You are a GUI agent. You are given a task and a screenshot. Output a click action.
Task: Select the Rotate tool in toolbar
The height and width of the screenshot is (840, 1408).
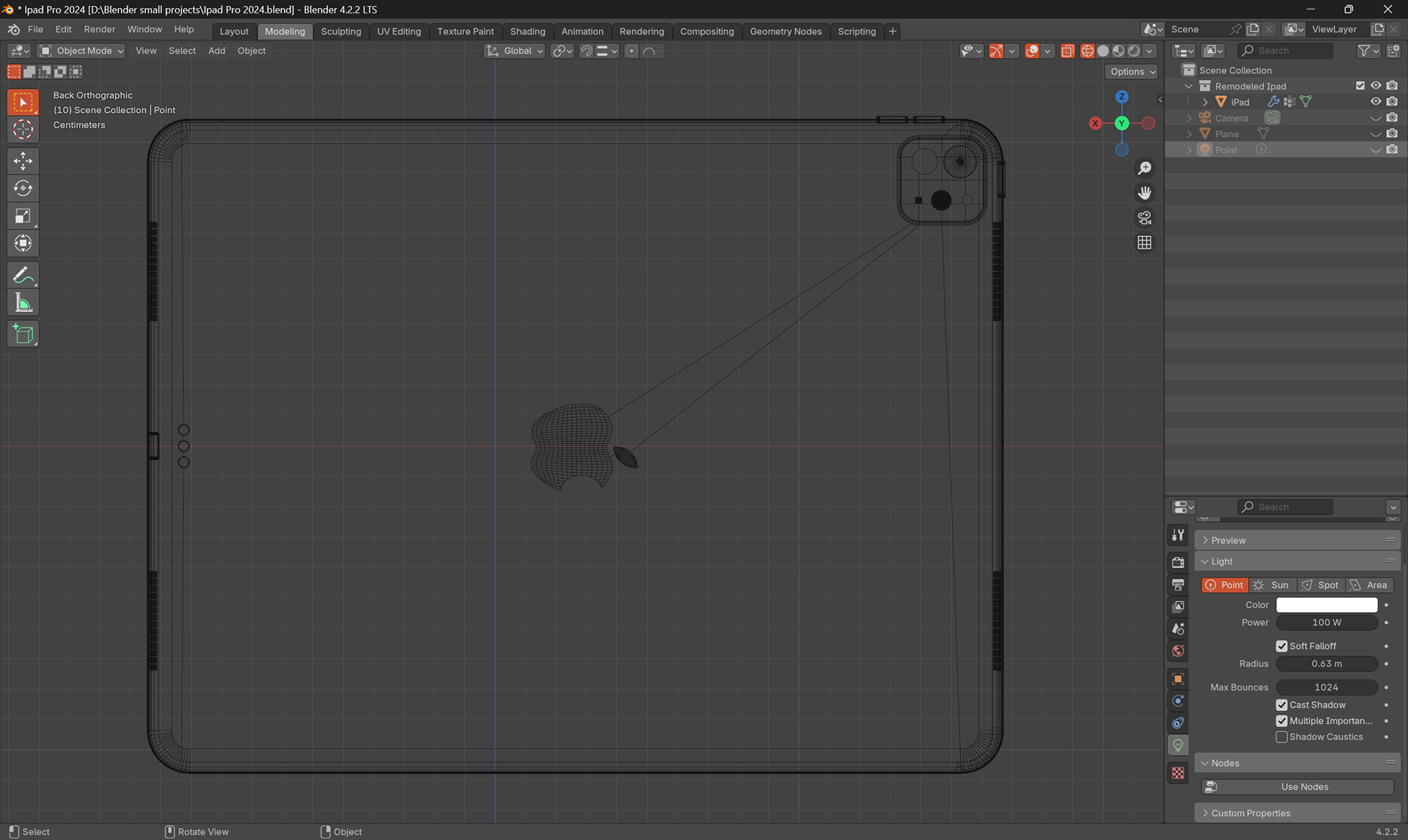pyautogui.click(x=23, y=188)
